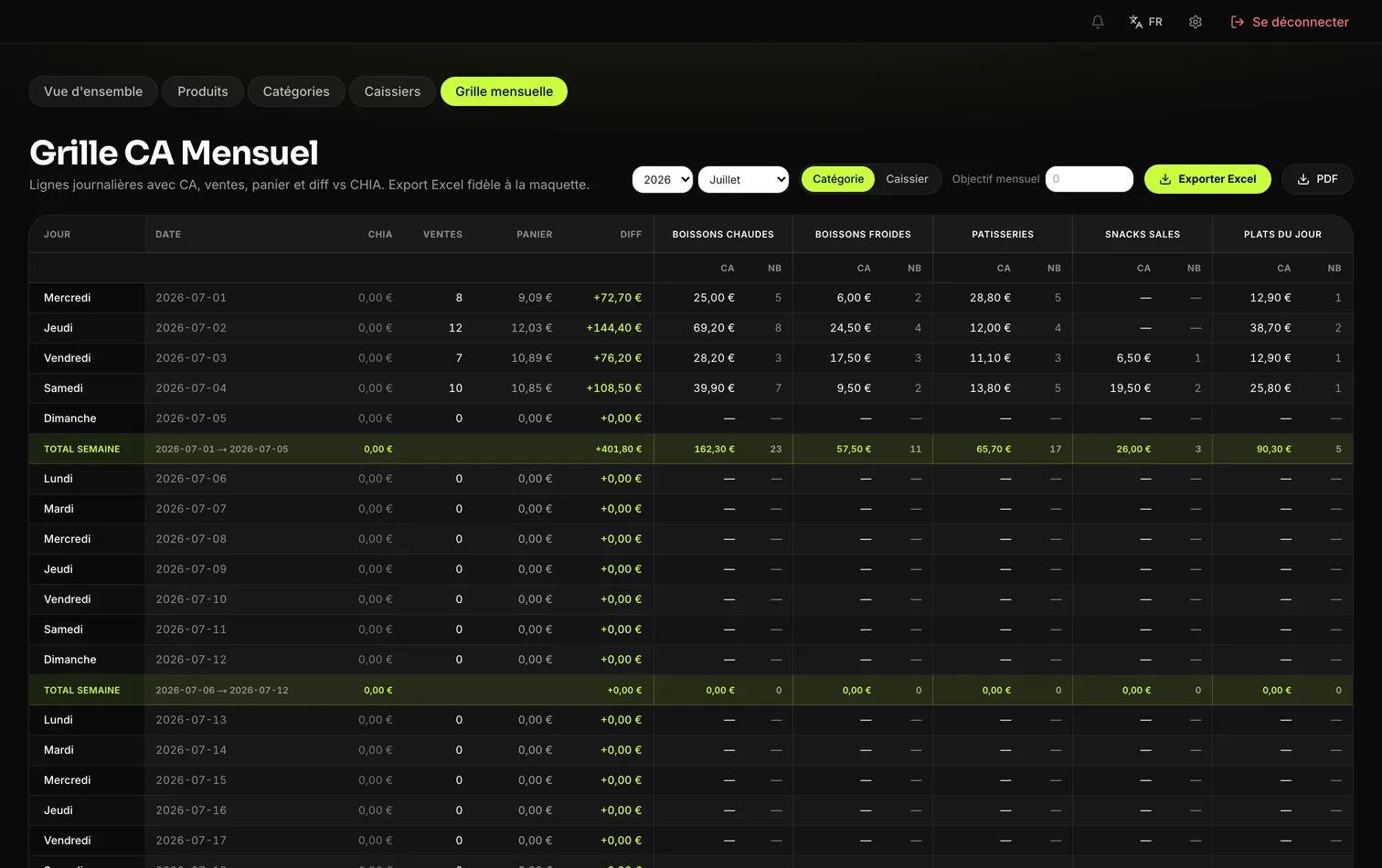Select date cell 2026-07-11

191,630
